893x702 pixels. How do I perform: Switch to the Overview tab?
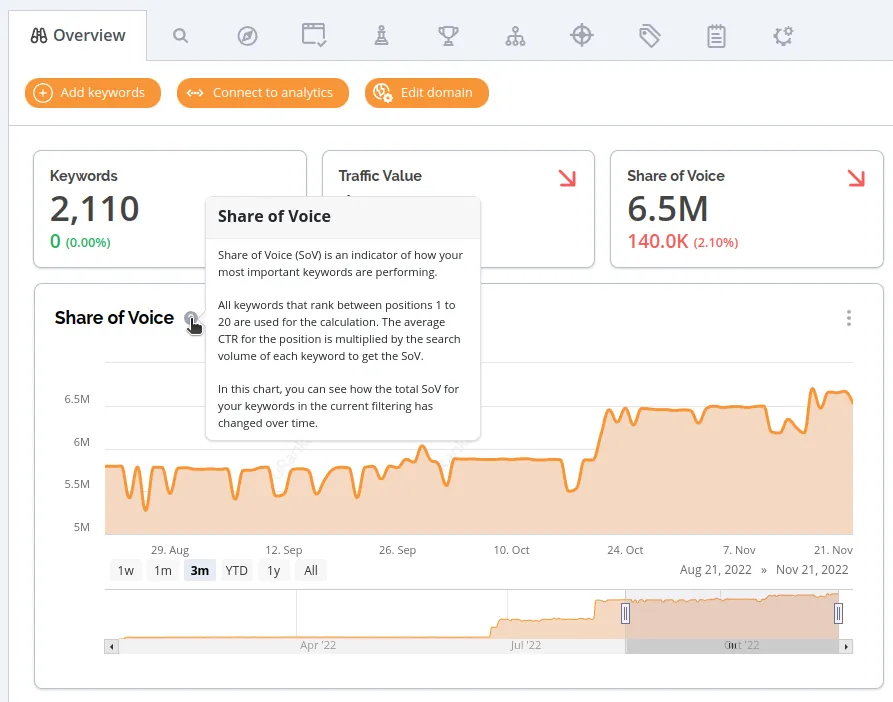click(77, 34)
